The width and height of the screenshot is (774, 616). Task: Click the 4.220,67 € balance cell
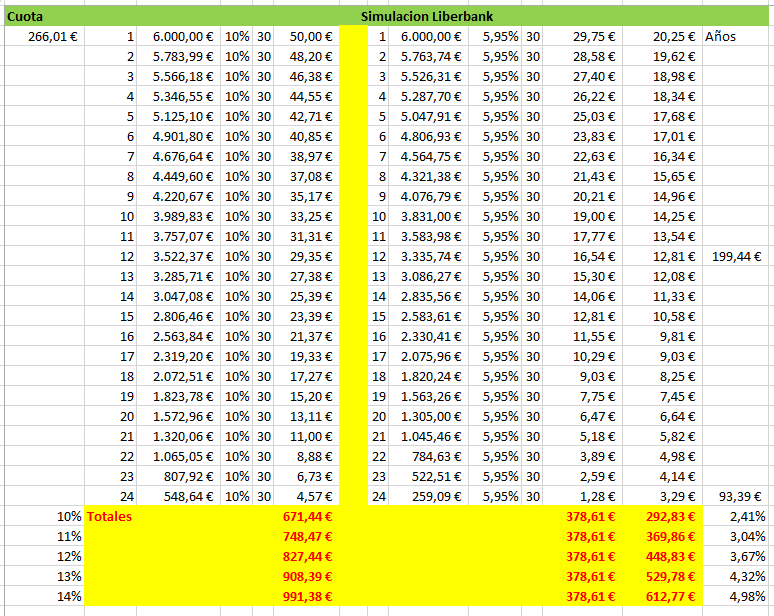pyautogui.click(x=178, y=196)
